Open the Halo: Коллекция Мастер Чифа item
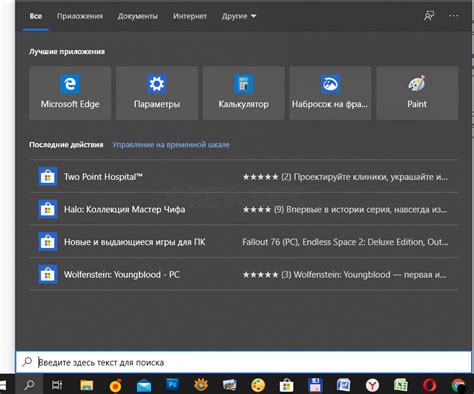 244,209
